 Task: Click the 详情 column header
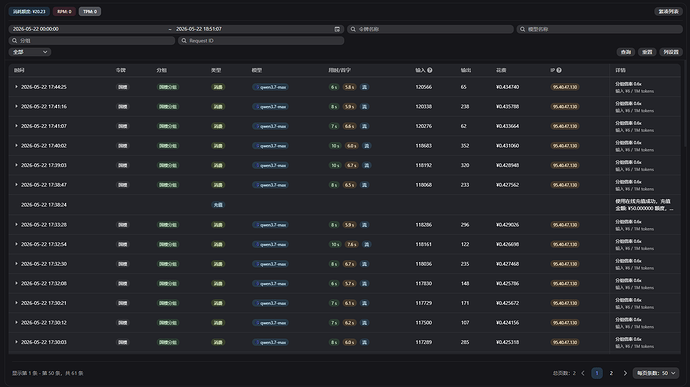620,70
